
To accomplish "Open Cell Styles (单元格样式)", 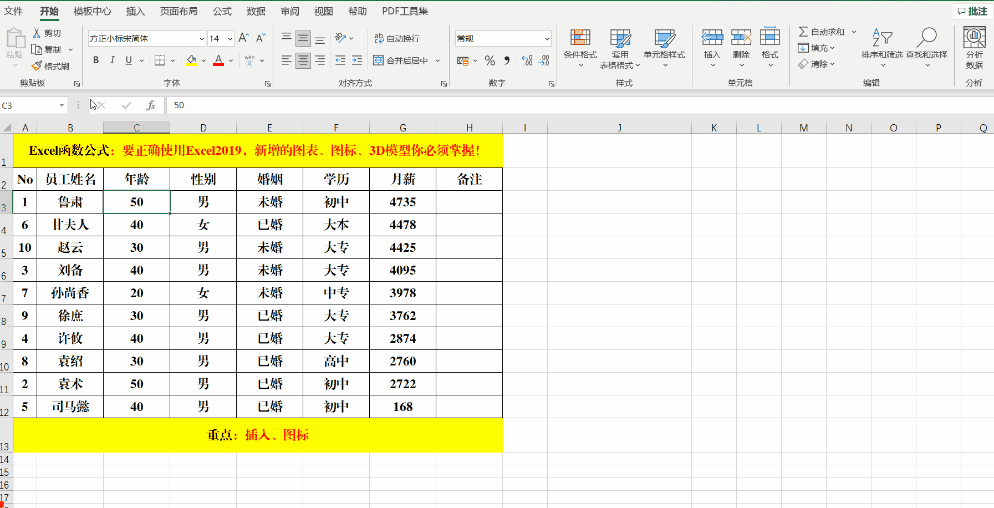I will pos(664,48).
